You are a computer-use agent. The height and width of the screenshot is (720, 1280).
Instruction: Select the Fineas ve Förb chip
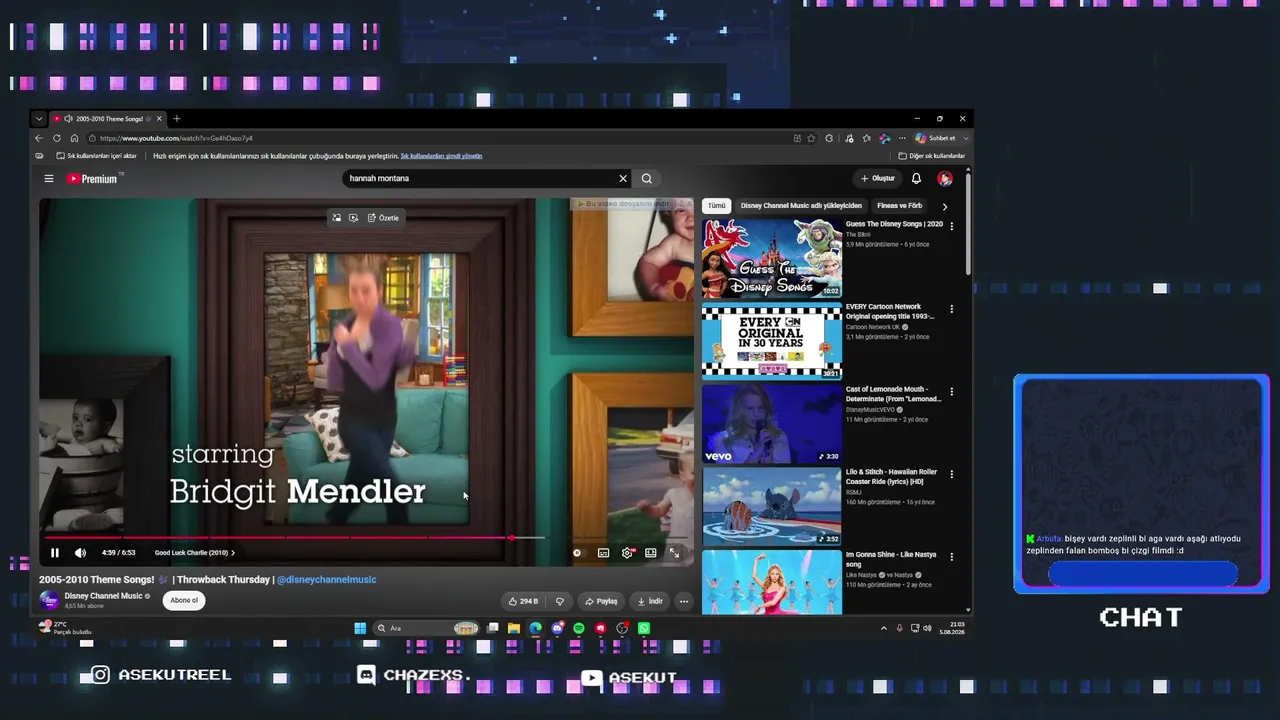[899, 206]
